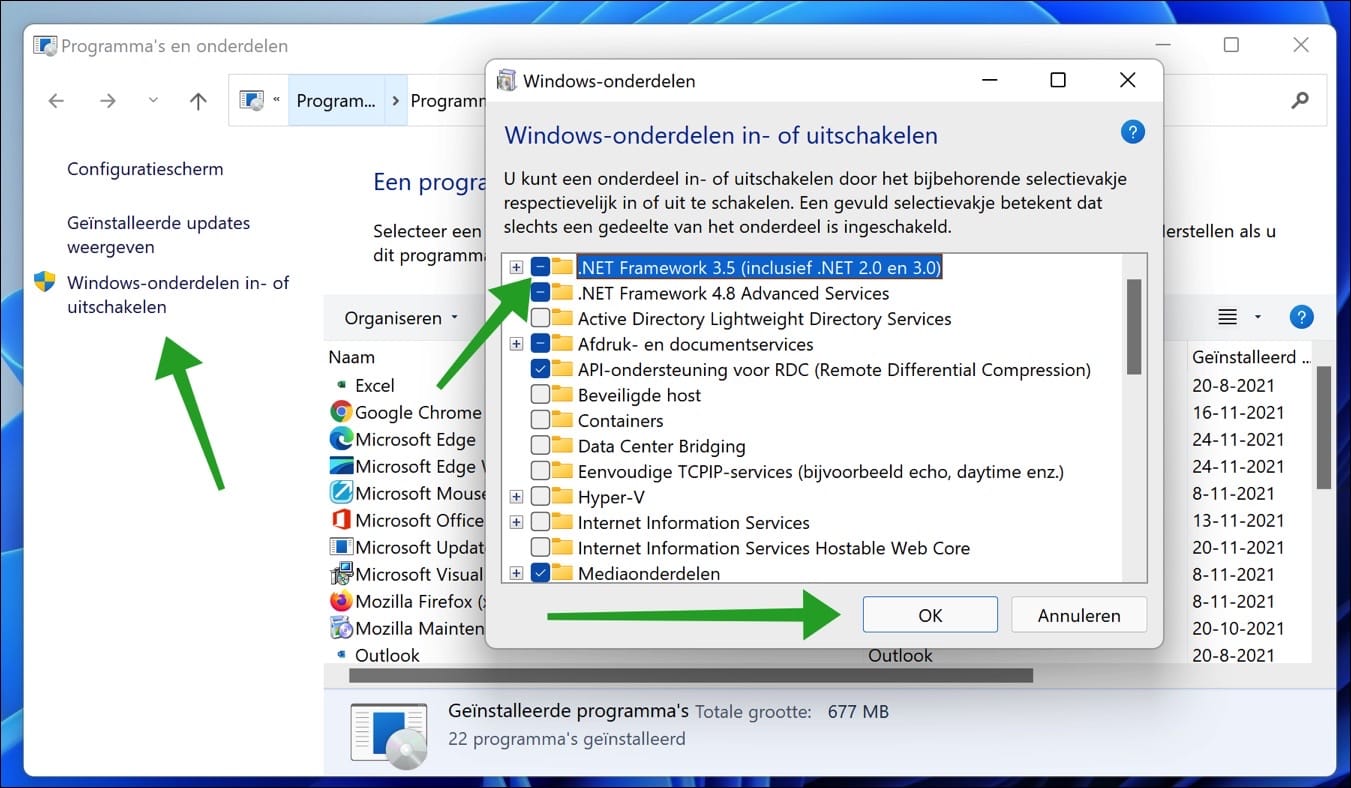Image resolution: width=1351 pixels, height=788 pixels.
Task: Click the Microsoft Mouse icon in program list
Action: (x=341, y=493)
